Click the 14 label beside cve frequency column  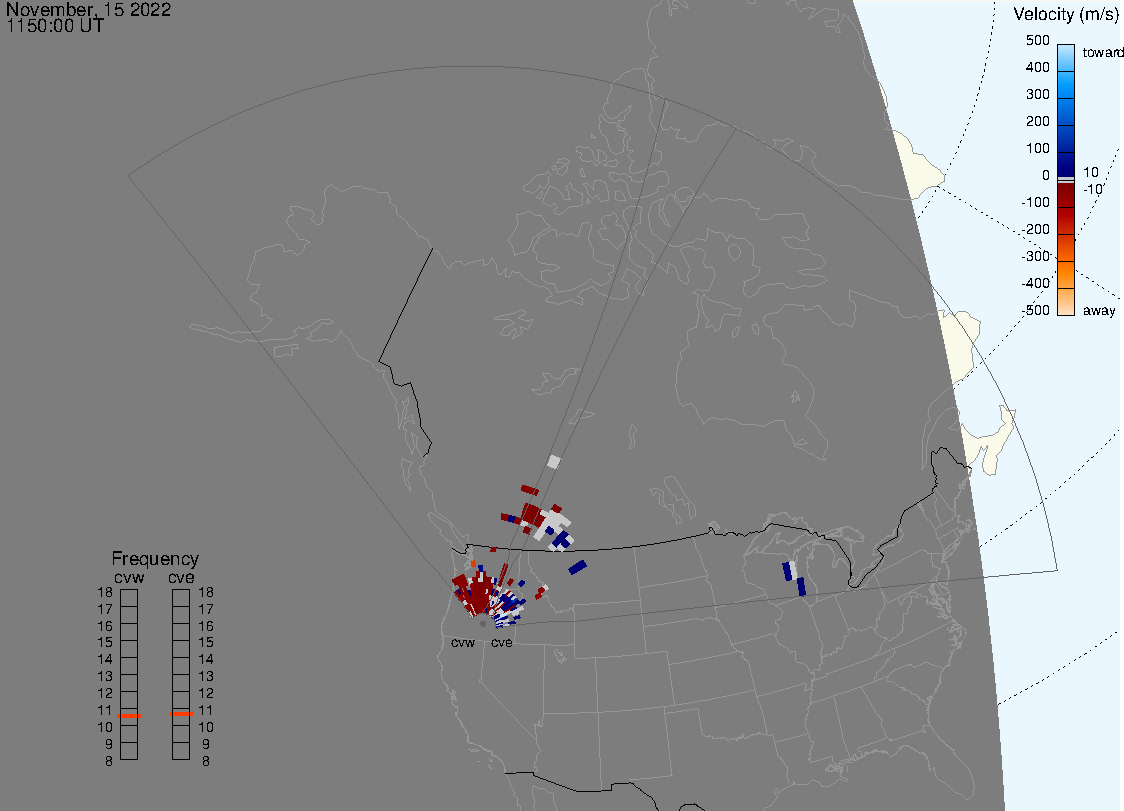click(x=206, y=660)
